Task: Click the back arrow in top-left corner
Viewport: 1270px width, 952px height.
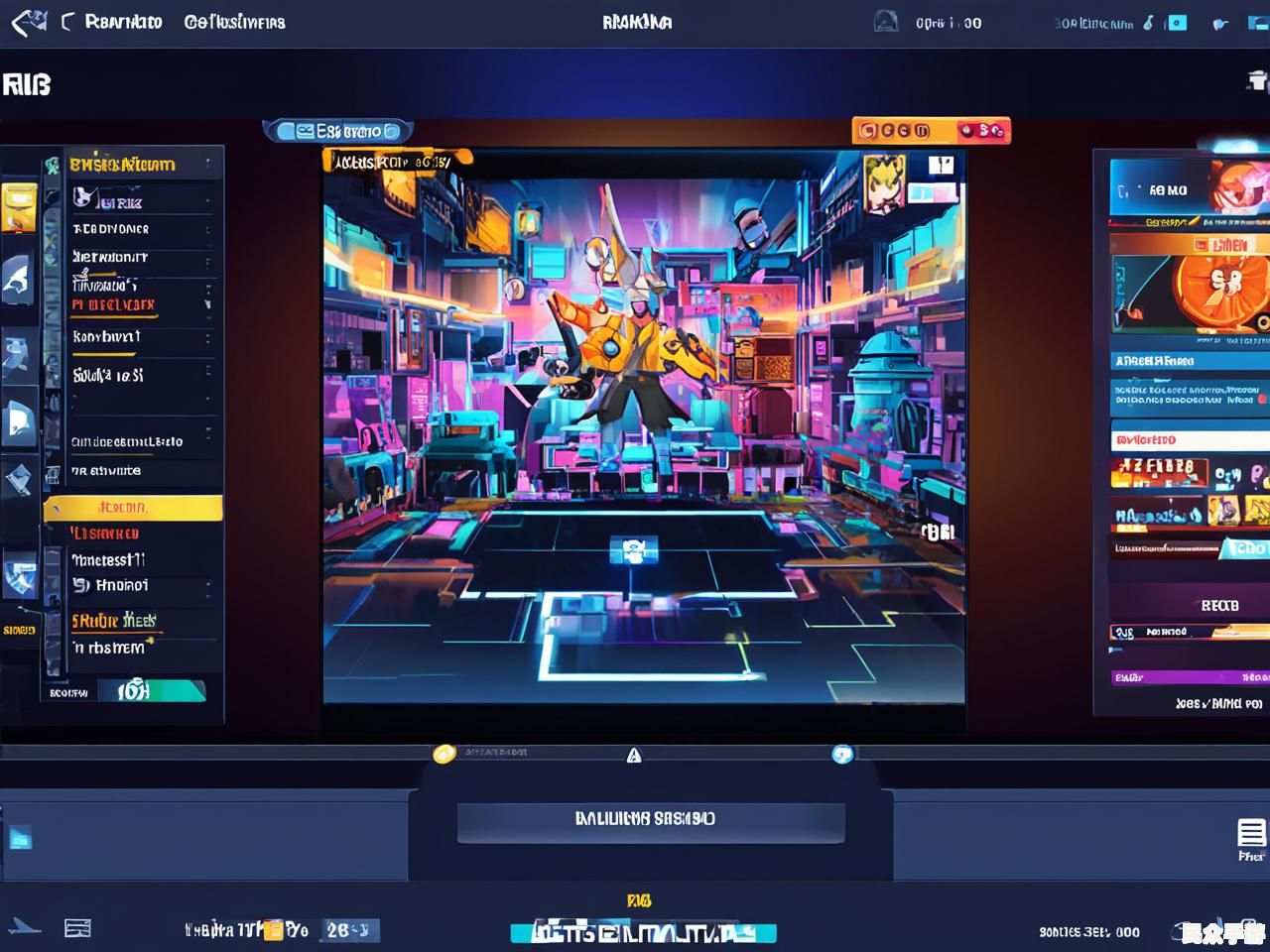Action: [28, 22]
